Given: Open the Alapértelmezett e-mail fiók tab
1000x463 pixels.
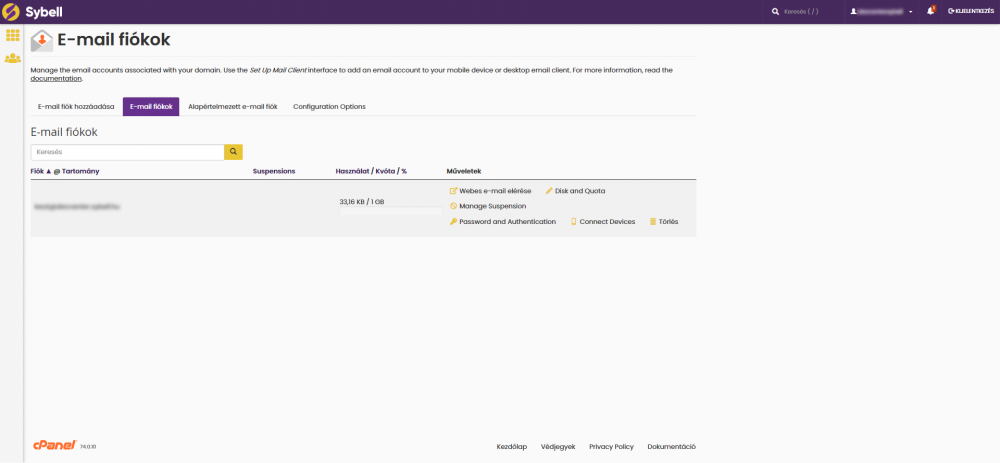Looking at the screenshot, I should tap(233, 107).
